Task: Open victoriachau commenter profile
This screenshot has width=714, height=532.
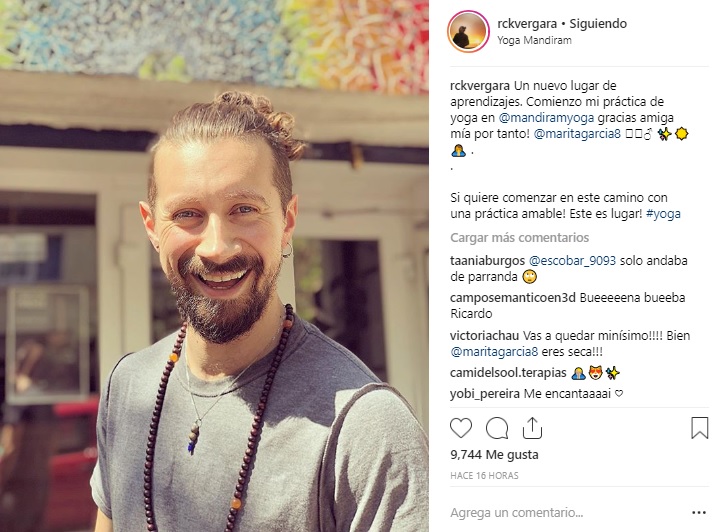Action: pyautogui.click(x=484, y=336)
